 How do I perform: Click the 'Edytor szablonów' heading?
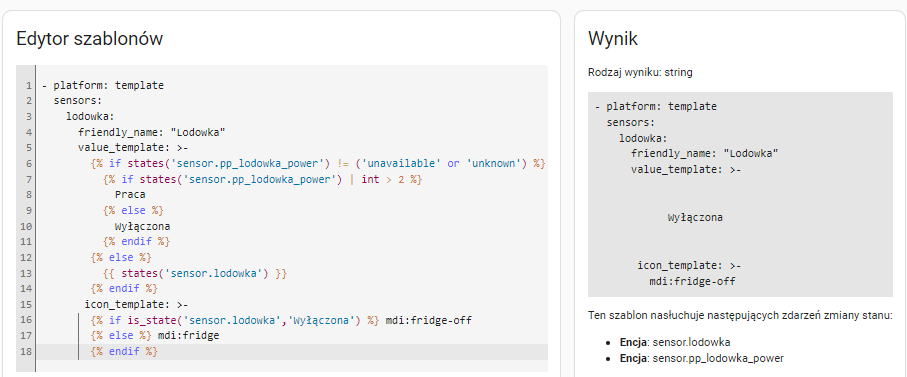90,39
